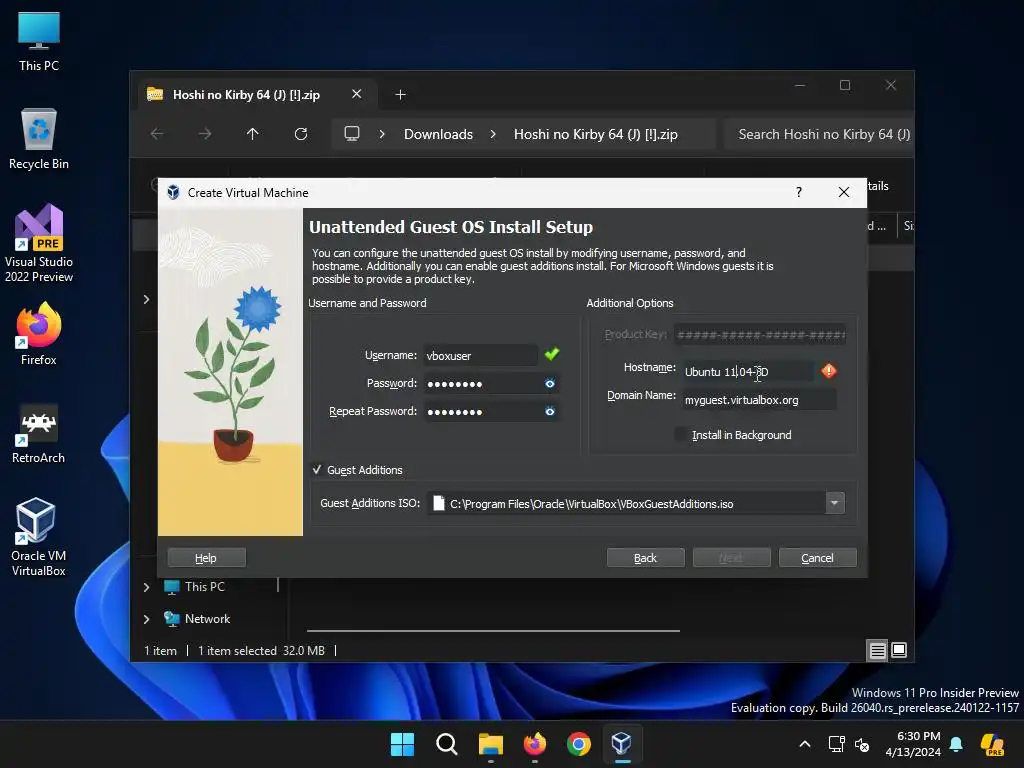Viewport: 1024px width, 768px height.
Task: Open the Recycle Bin desktop icon
Action: [39, 139]
